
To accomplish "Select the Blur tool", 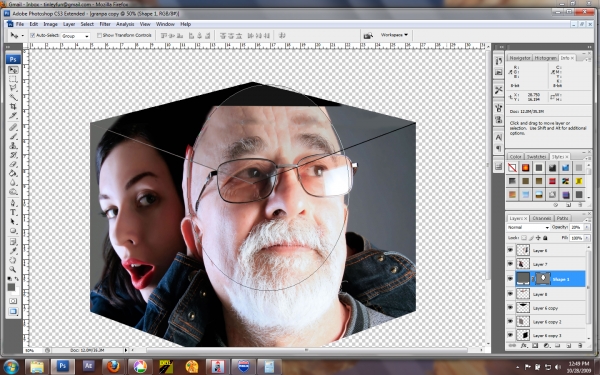I will pyautogui.click(x=13, y=182).
